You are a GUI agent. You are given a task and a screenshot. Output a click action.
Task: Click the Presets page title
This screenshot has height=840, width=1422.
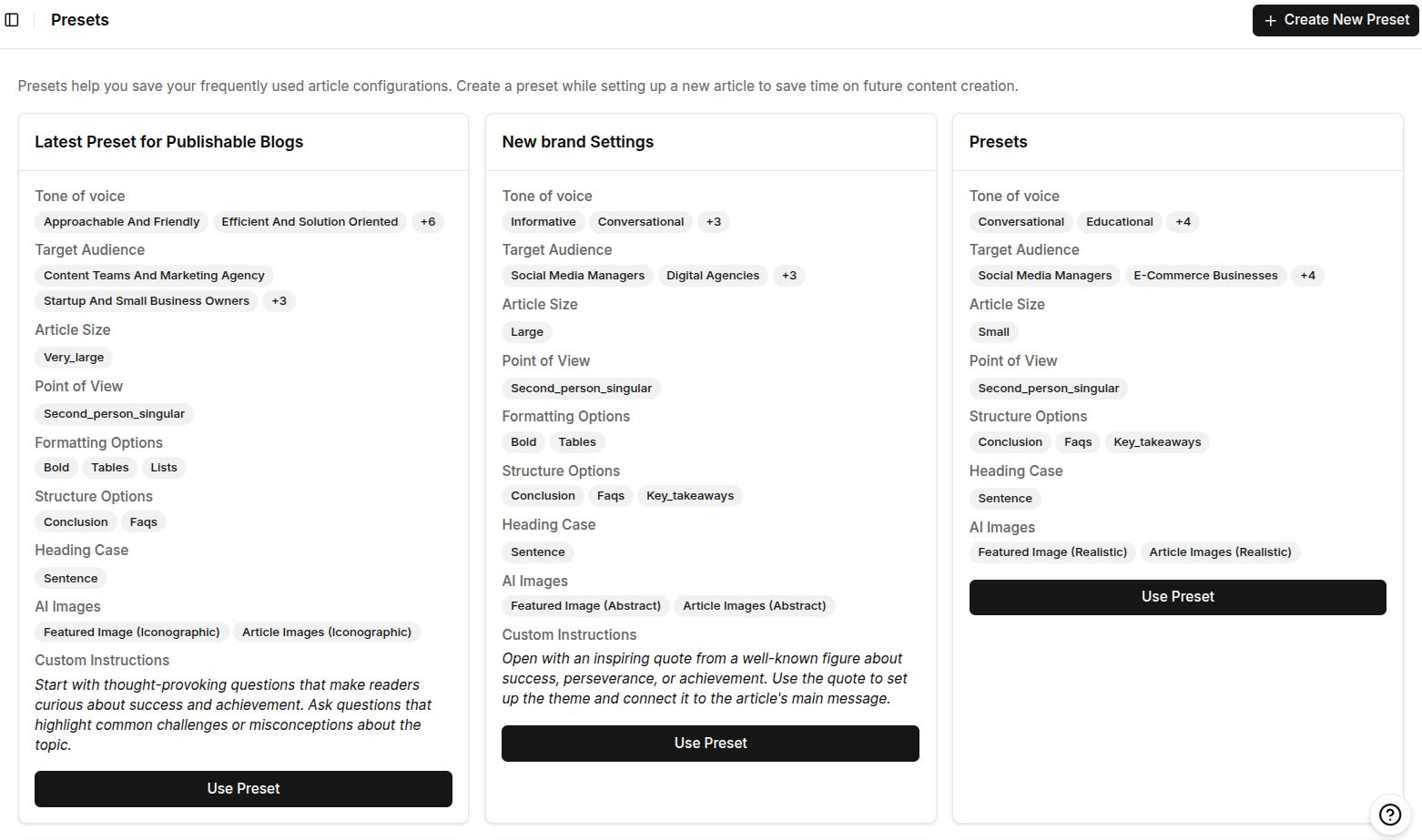(80, 19)
